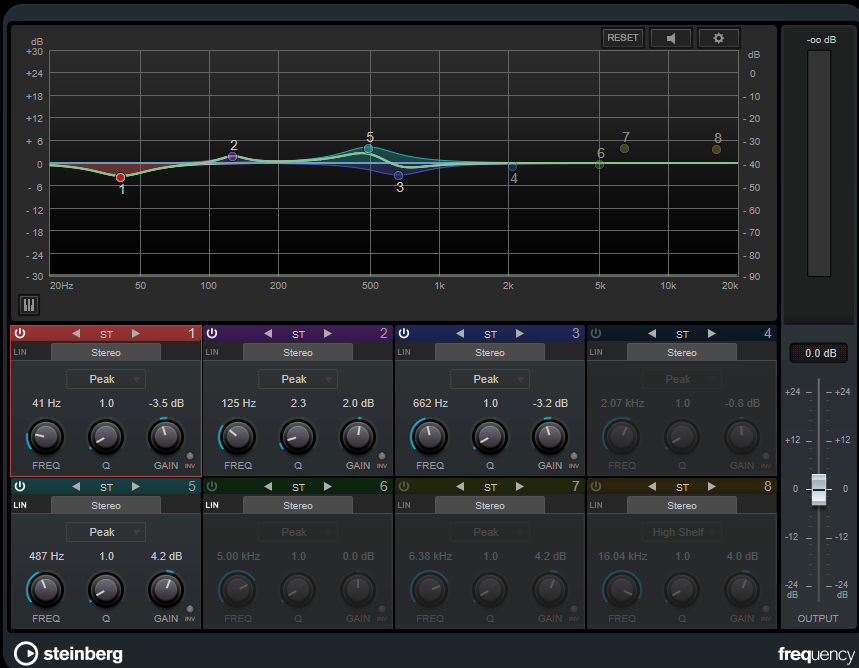Select band 5 Stereo tab

click(x=106, y=505)
